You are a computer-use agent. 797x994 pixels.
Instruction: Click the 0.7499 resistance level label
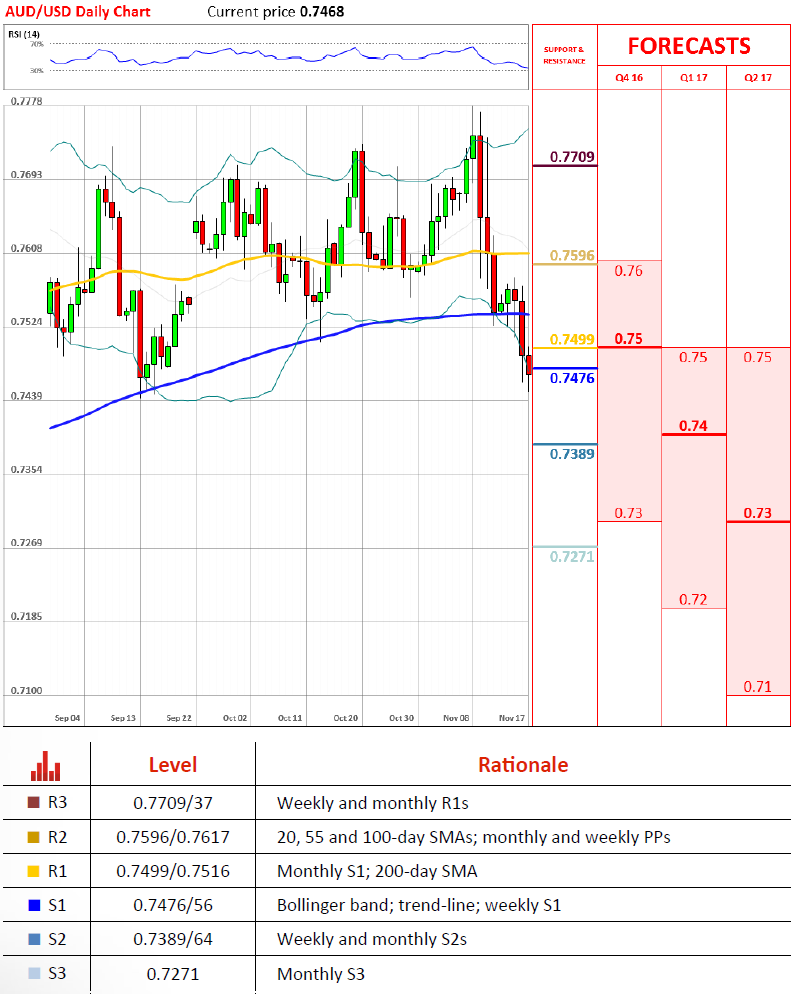point(572,339)
